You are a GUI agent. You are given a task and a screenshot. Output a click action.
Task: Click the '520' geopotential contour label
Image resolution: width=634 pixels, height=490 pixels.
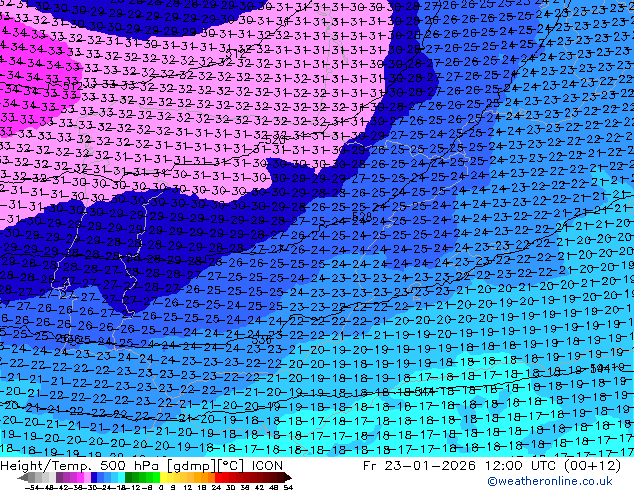coord(275,140)
